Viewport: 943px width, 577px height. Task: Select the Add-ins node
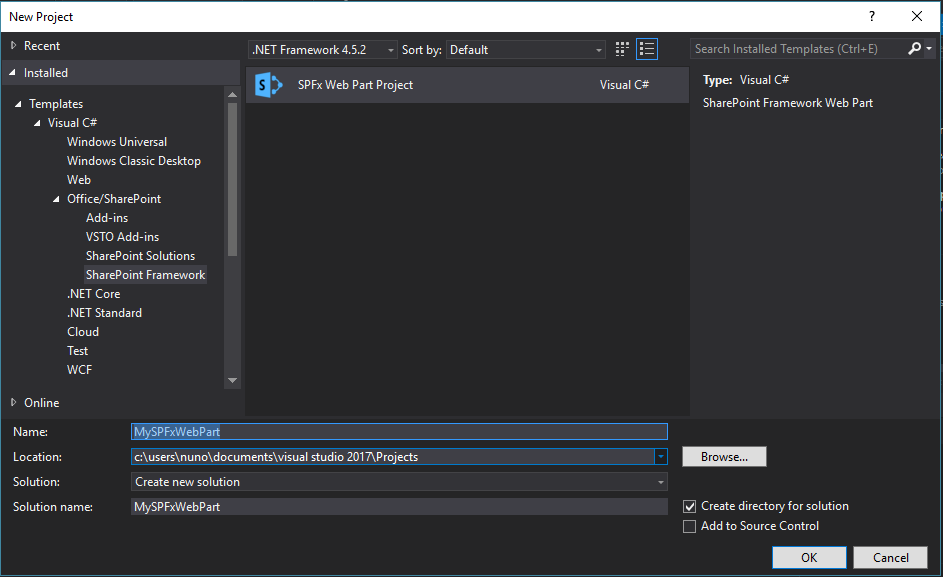(107, 218)
